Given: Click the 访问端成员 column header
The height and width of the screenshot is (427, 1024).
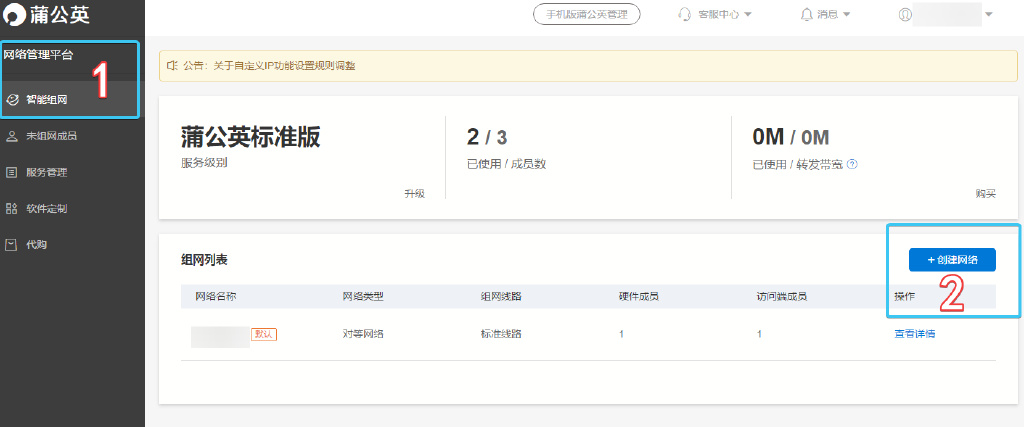Looking at the screenshot, I should (x=782, y=296).
